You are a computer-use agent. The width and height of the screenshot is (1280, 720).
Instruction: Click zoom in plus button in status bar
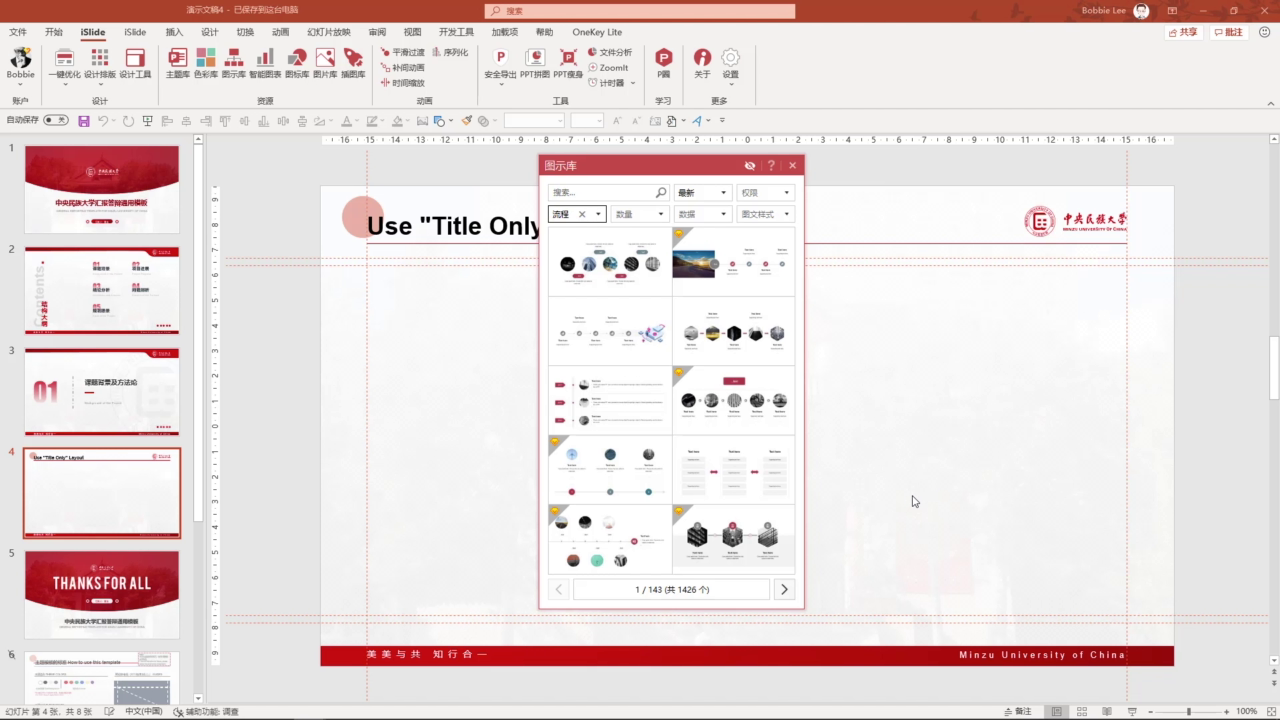1226,711
